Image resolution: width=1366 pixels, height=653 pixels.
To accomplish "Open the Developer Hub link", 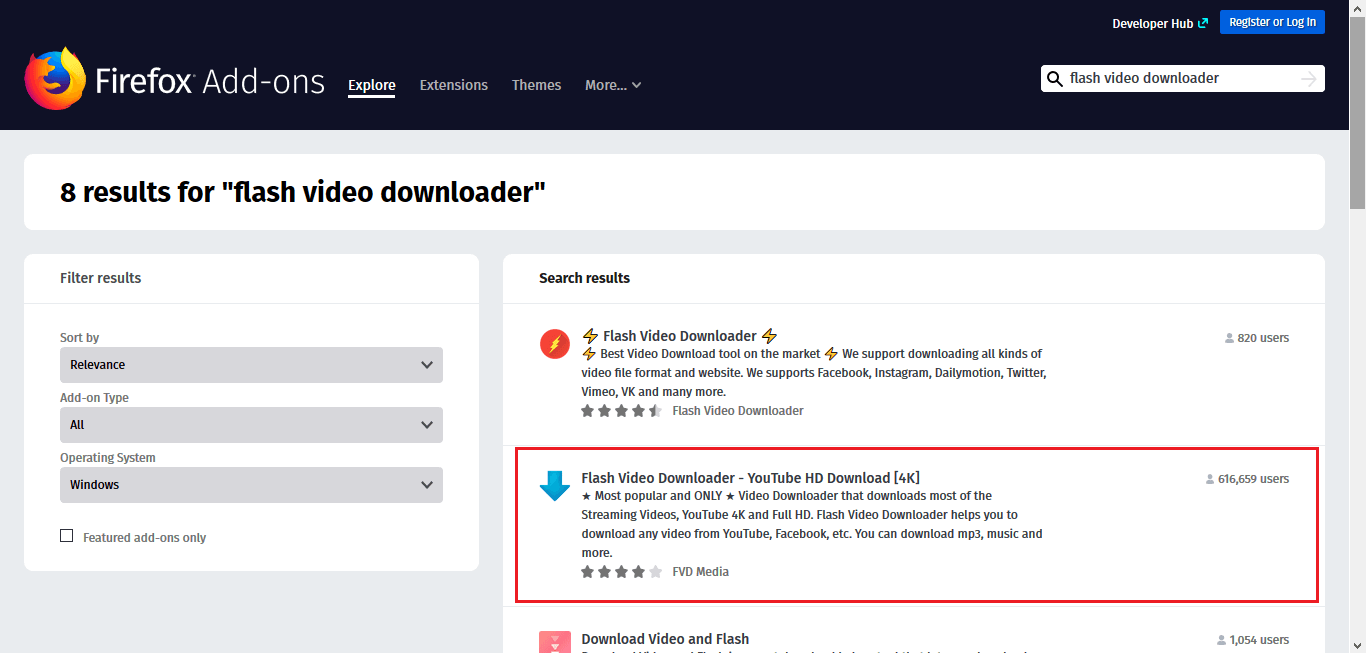I will (1153, 23).
